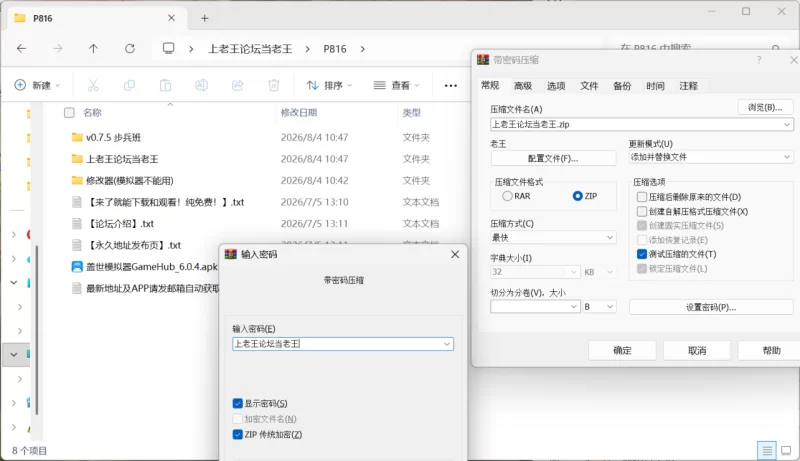Switch to the 时间 tab
The height and width of the screenshot is (461, 800).
point(655,86)
